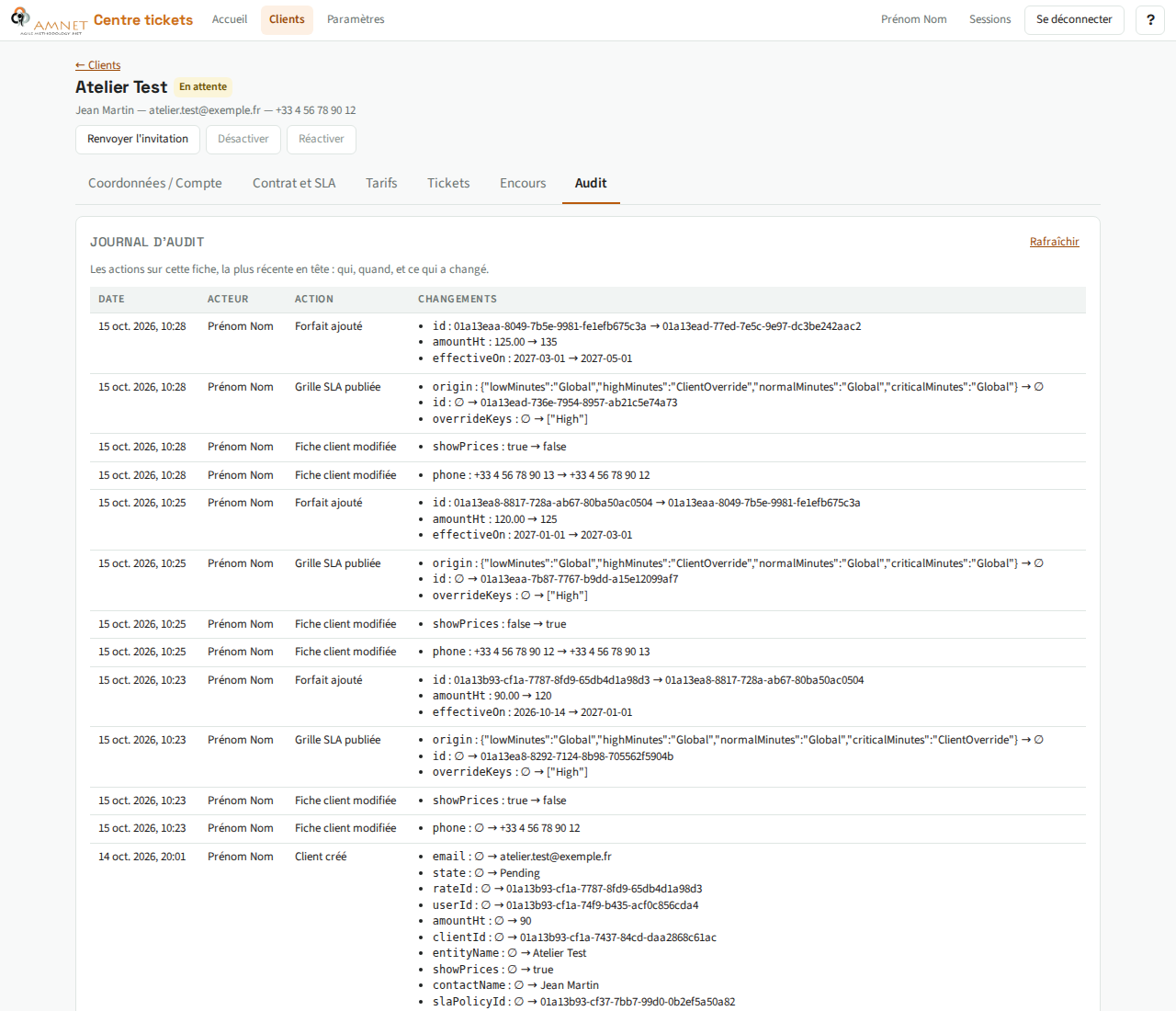The height and width of the screenshot is (1011, 1176).
Task: Click the CHANGEMENTS column header
Action: tap(458, 300)
